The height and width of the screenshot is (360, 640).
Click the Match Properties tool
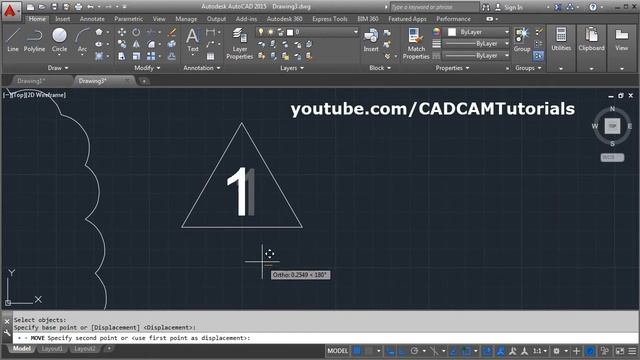point(416,44)
